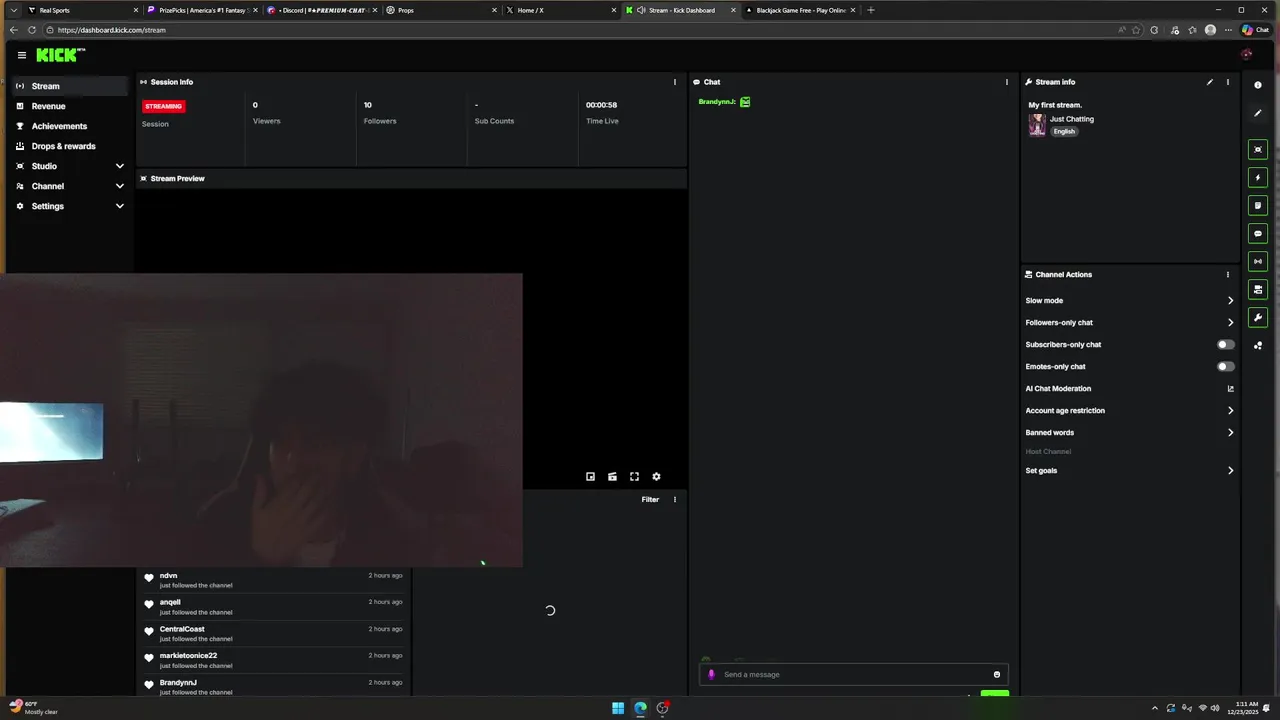The height and width of the screenshot is (720, 1280).
Task: Click the info icon in the right rail
Action: point(1258,85)
